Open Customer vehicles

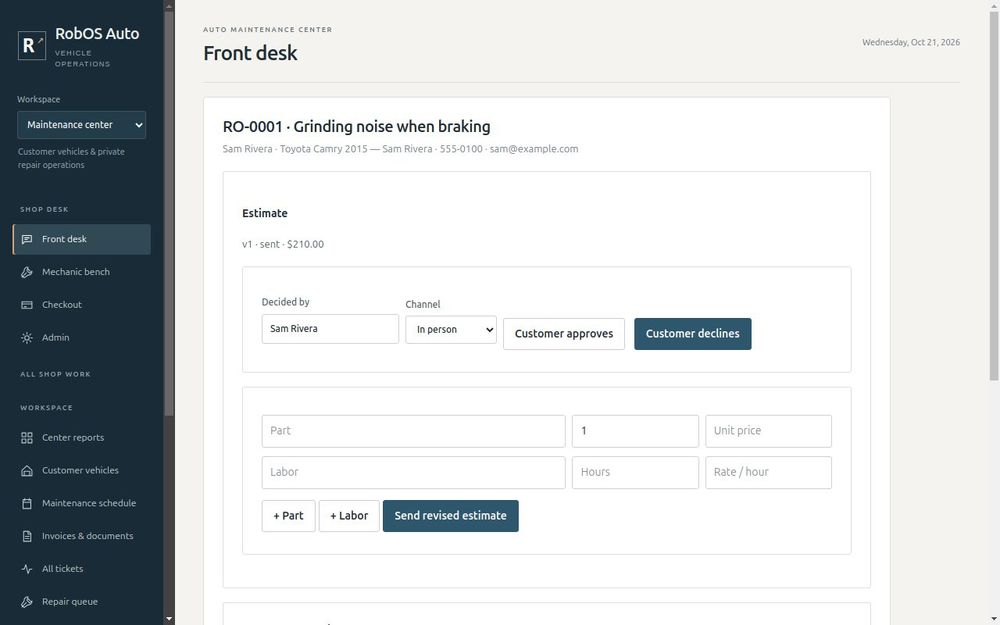[x=82, y=471]
